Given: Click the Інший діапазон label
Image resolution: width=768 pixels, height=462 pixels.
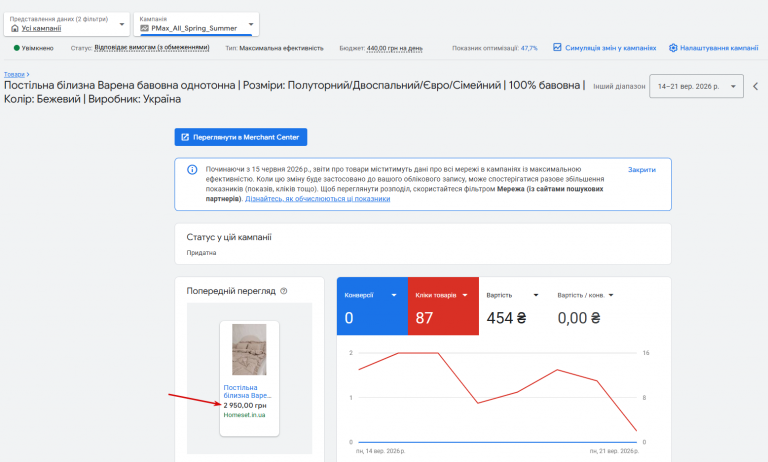Looking at the screenshot, I should click(619, 86).
